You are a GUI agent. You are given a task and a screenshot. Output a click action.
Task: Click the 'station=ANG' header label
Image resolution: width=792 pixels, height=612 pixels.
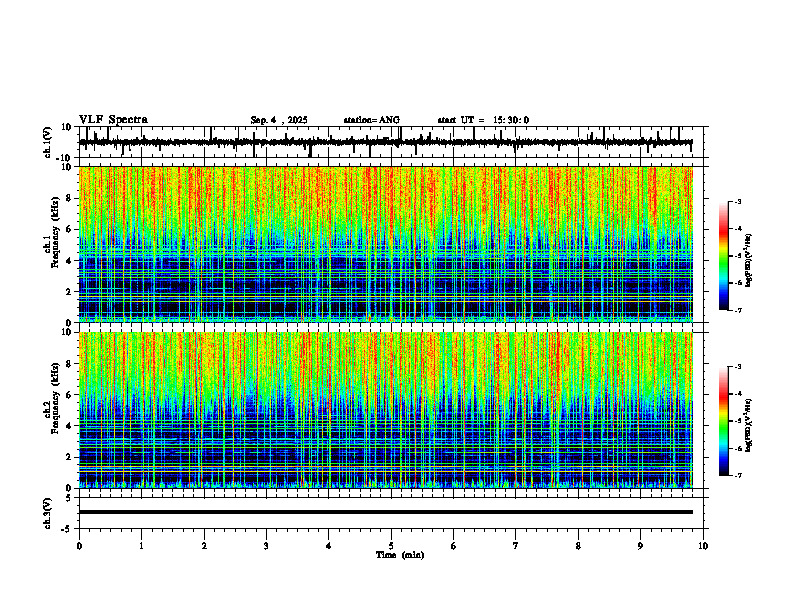(x=372, y=120)
